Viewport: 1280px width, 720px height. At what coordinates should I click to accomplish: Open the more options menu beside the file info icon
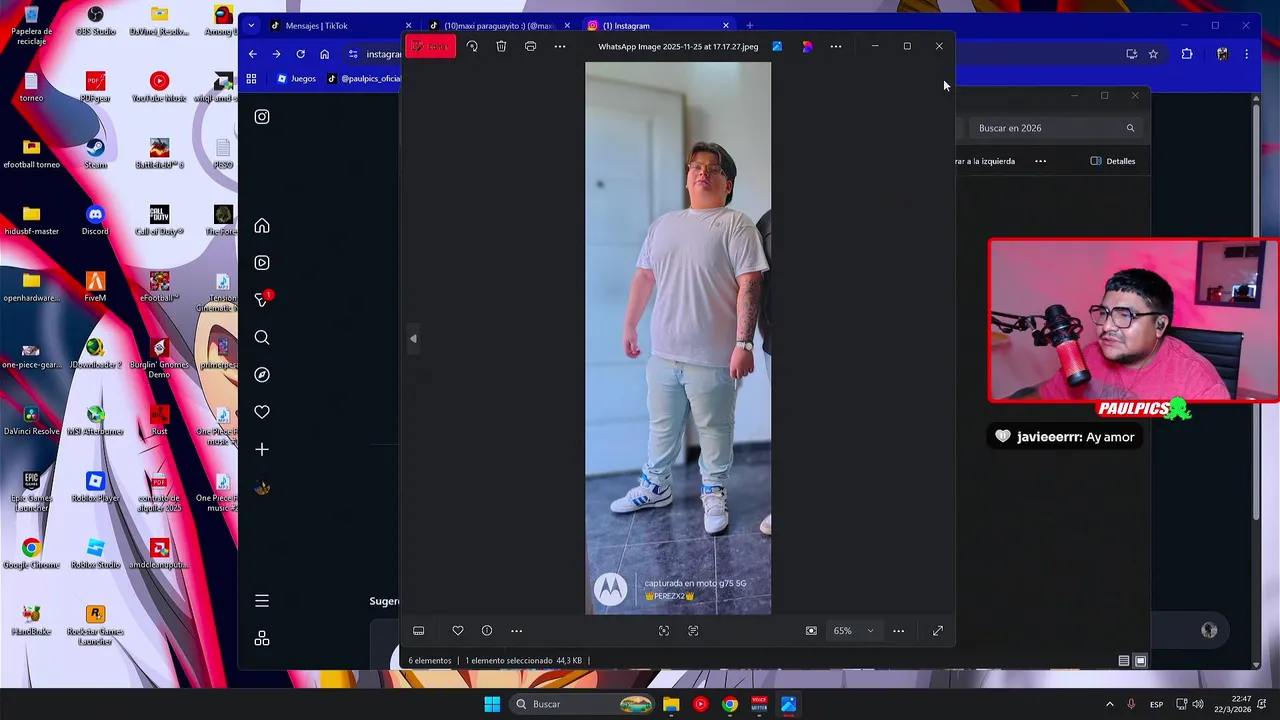517,631
